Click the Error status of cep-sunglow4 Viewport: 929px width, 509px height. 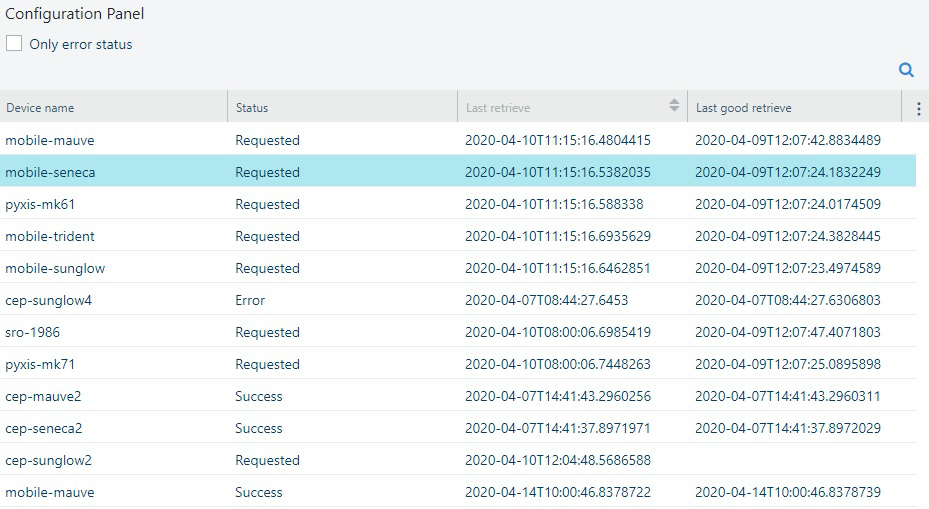(x=250, y=300)
